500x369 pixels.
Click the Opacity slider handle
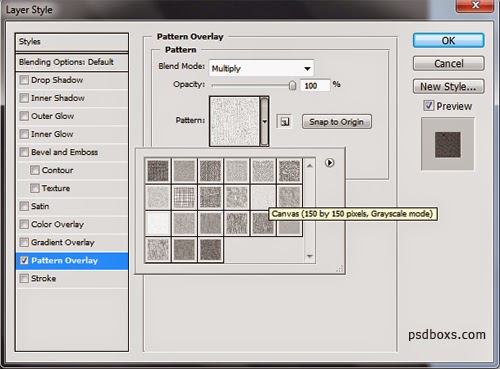click(292, 85)
